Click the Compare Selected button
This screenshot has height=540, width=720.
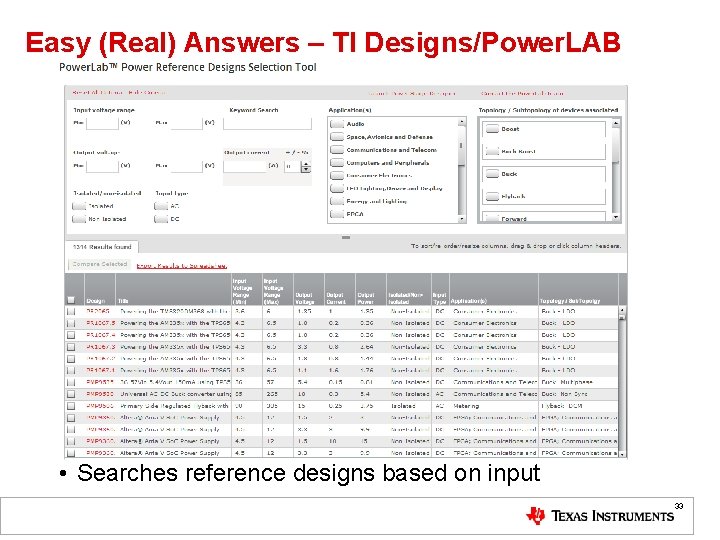click(100, 264)
